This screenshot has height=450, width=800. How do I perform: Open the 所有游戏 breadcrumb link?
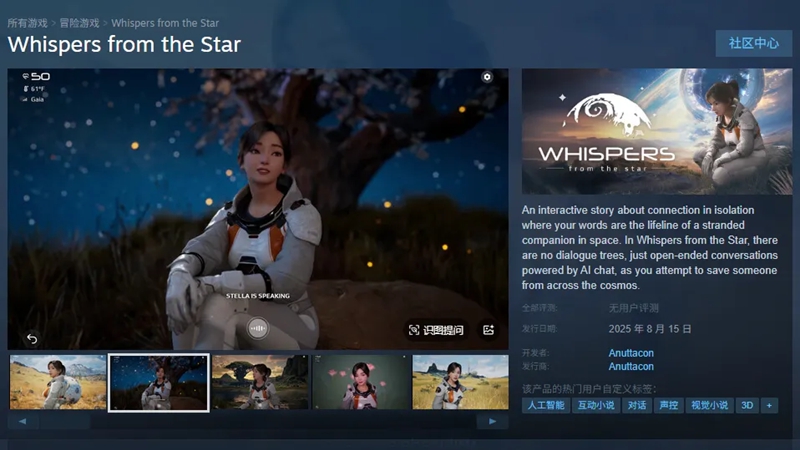(28, 23)
